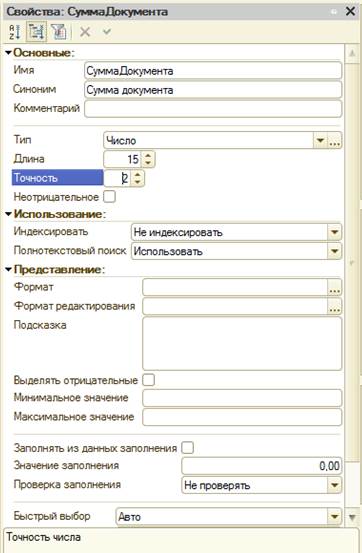Click the scrollbar up arrow
This screenshot has width=362, height=553.
pyautogui.click(x=352, y=54)
